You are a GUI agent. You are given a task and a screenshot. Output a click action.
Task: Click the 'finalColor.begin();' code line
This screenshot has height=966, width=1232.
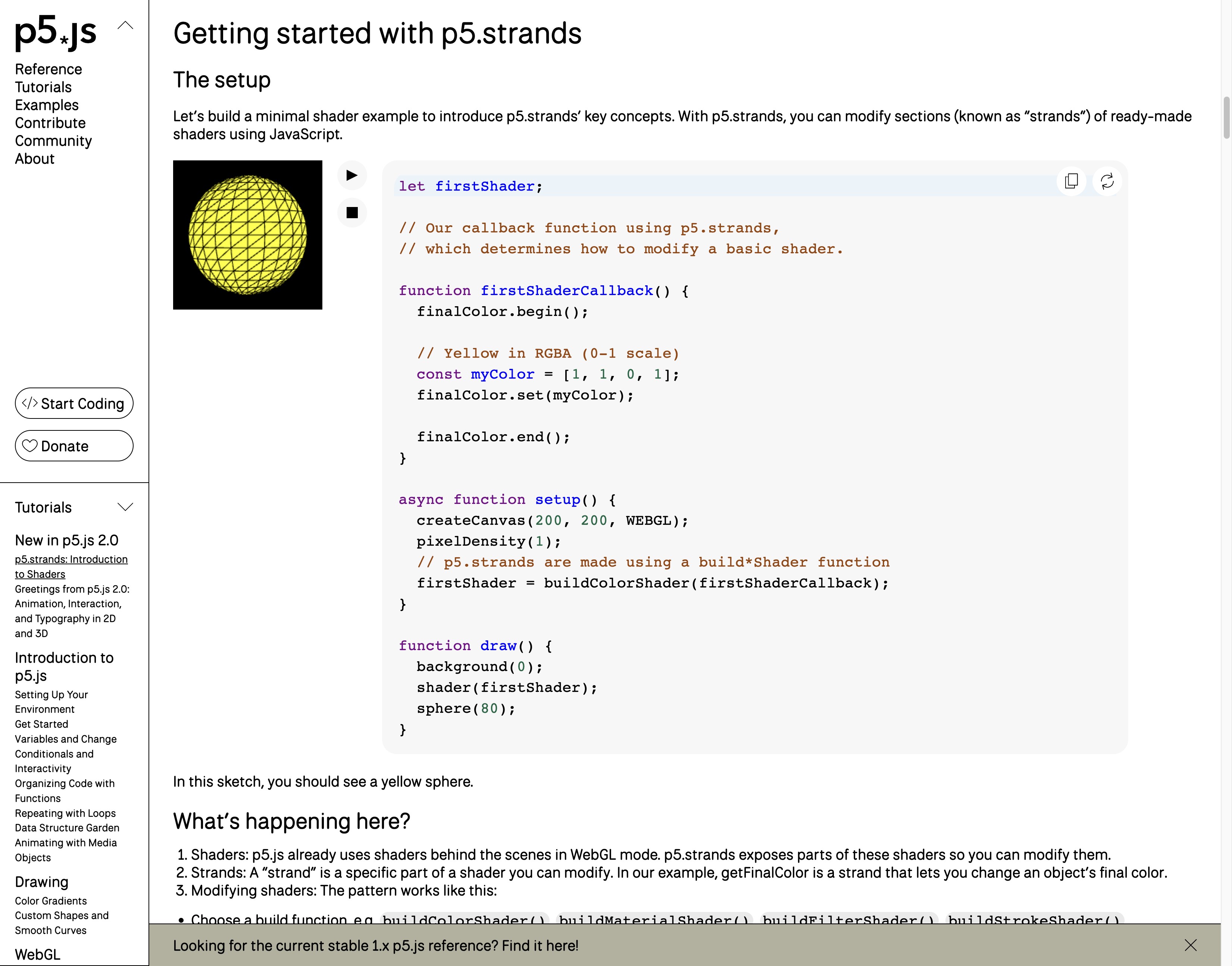click(502, 312)
